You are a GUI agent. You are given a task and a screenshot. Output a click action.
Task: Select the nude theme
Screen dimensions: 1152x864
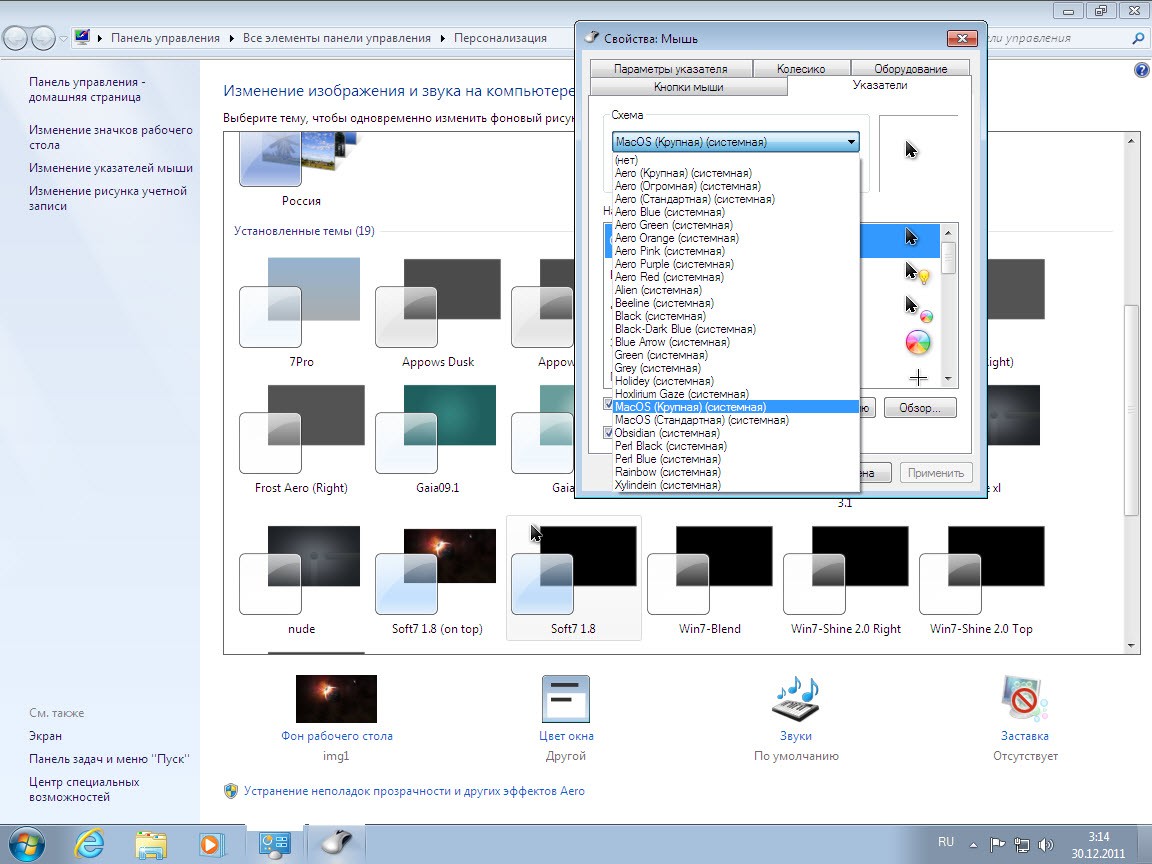click(301, 578)
